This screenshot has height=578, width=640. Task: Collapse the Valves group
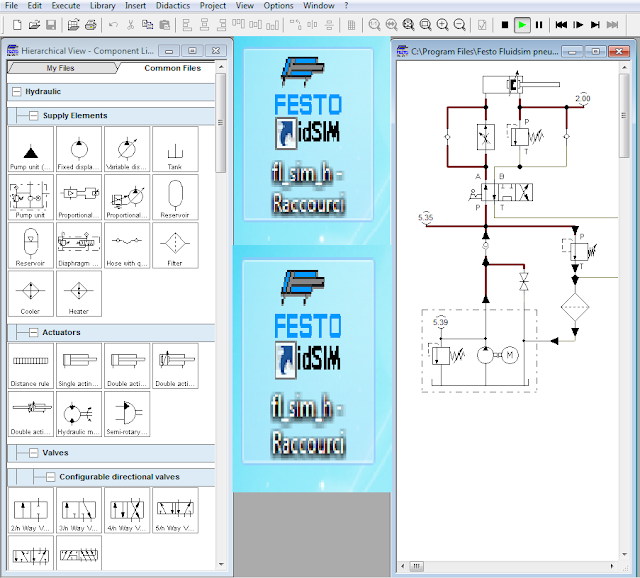point(33,453)
